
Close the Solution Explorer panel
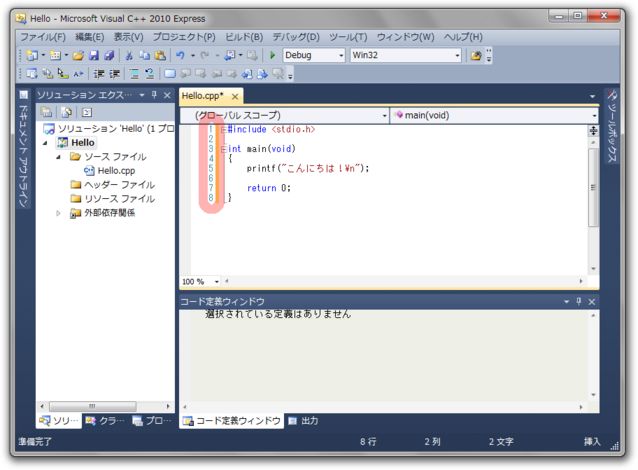[167, 95]
